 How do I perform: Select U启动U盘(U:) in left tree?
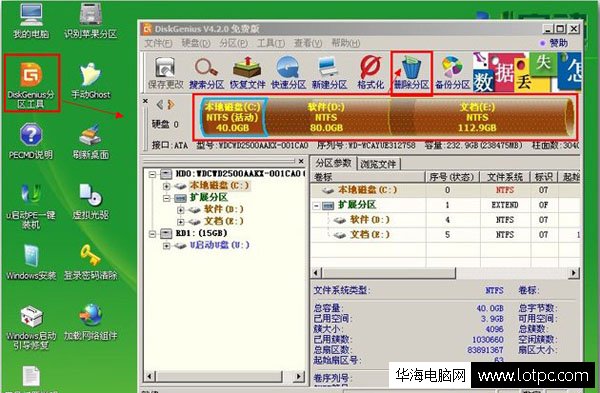(x=219, y=245)
